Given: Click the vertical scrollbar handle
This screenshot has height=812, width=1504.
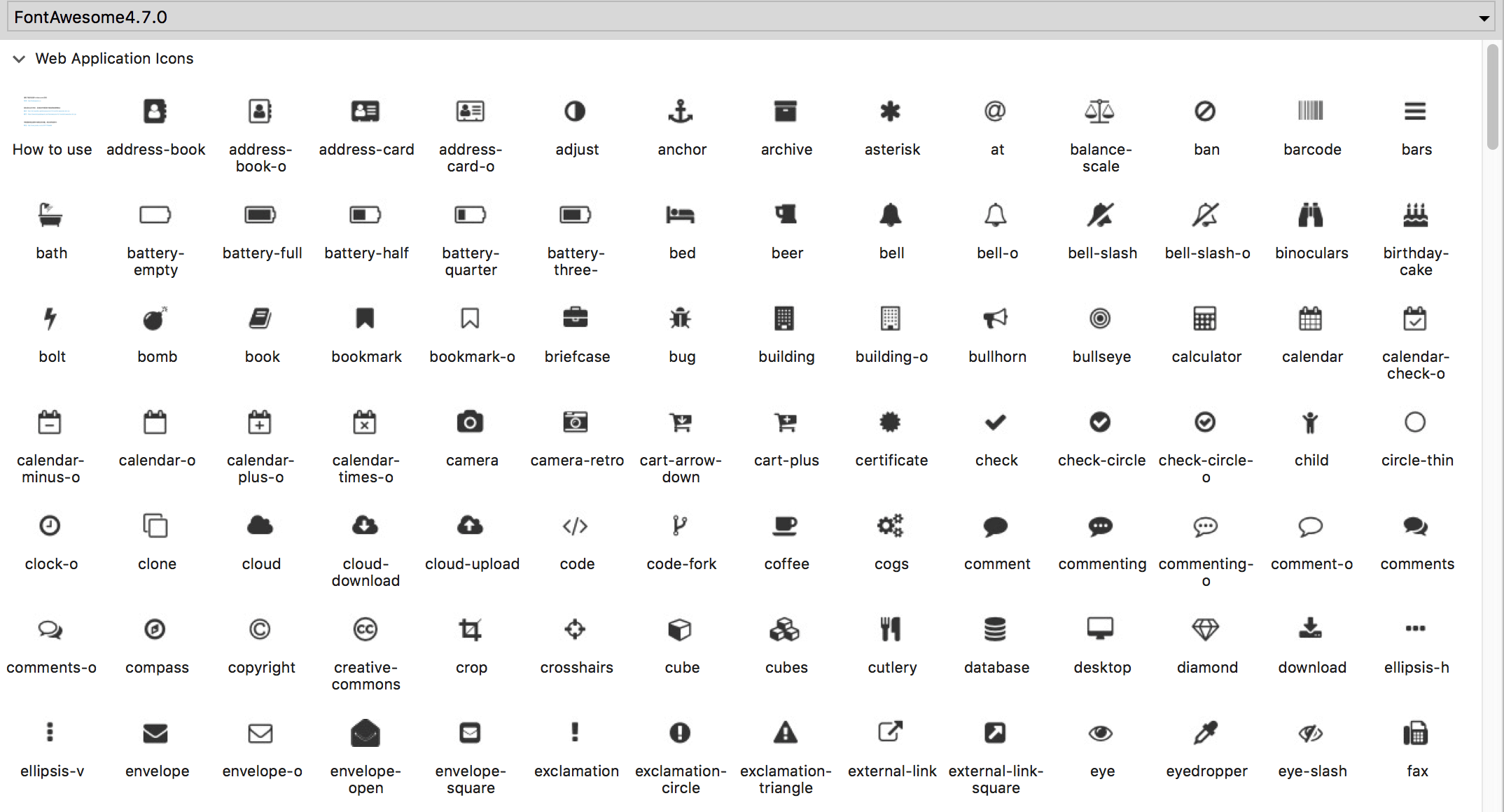Looking at the screenshot, I should coord(1492,97).
